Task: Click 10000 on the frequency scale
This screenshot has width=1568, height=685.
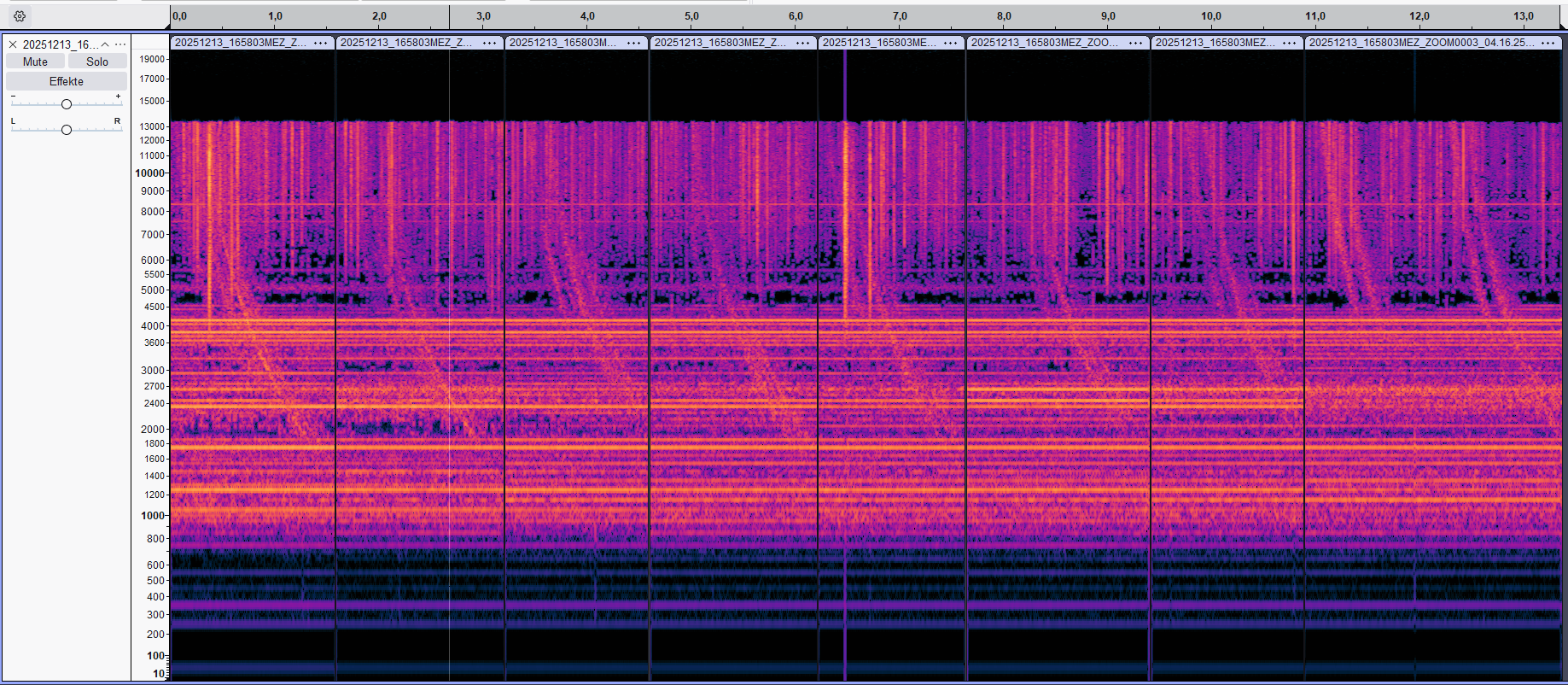Action: pyautogui.click(x=149, y=173)
